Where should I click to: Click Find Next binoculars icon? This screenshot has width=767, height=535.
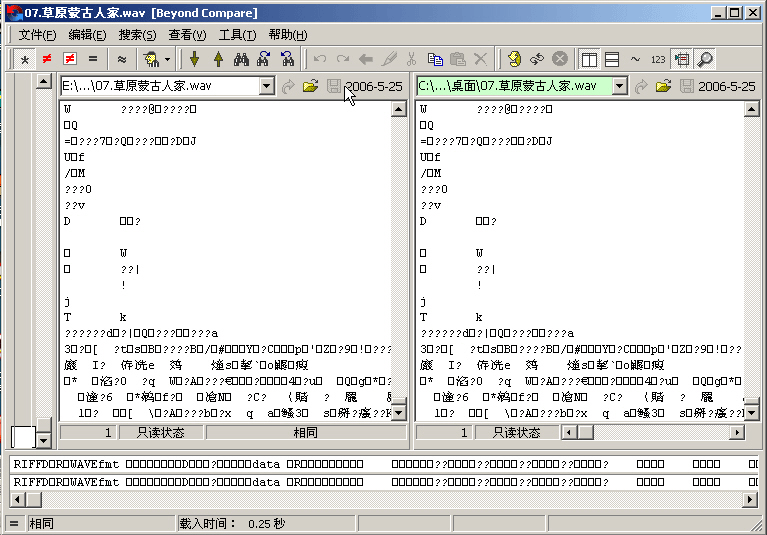click(x=264, y=59)
